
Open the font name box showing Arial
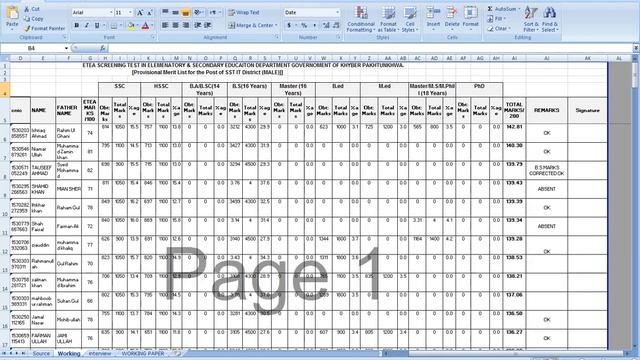click(x=93, y=13)
